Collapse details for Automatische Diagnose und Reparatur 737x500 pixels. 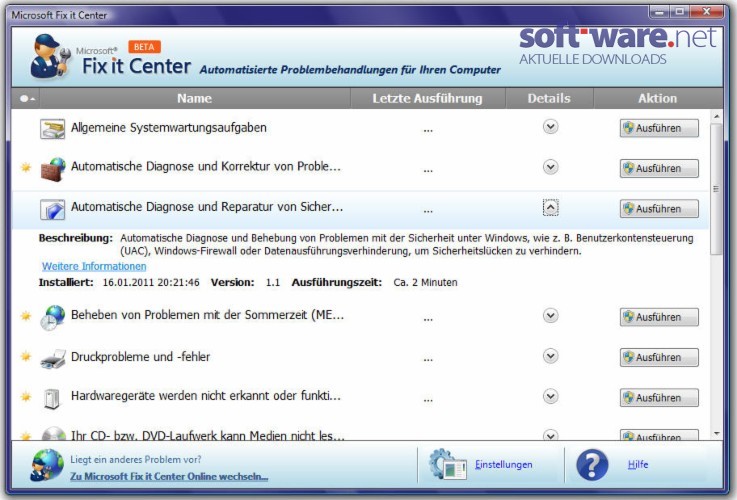[550, 208]
